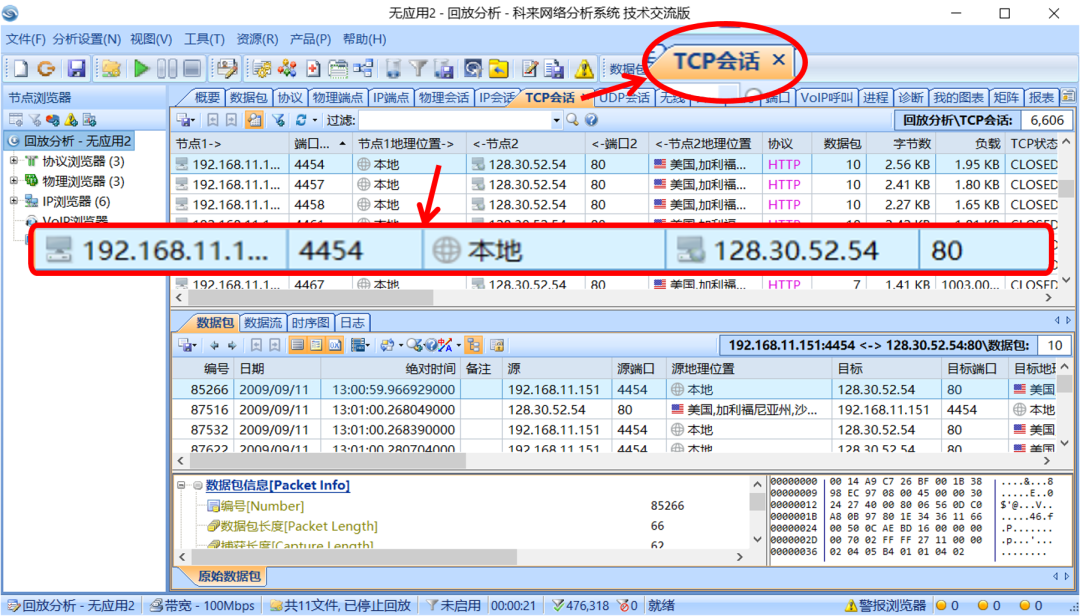Click the yellow warning triangle toolbar icon

coord(584,68)
